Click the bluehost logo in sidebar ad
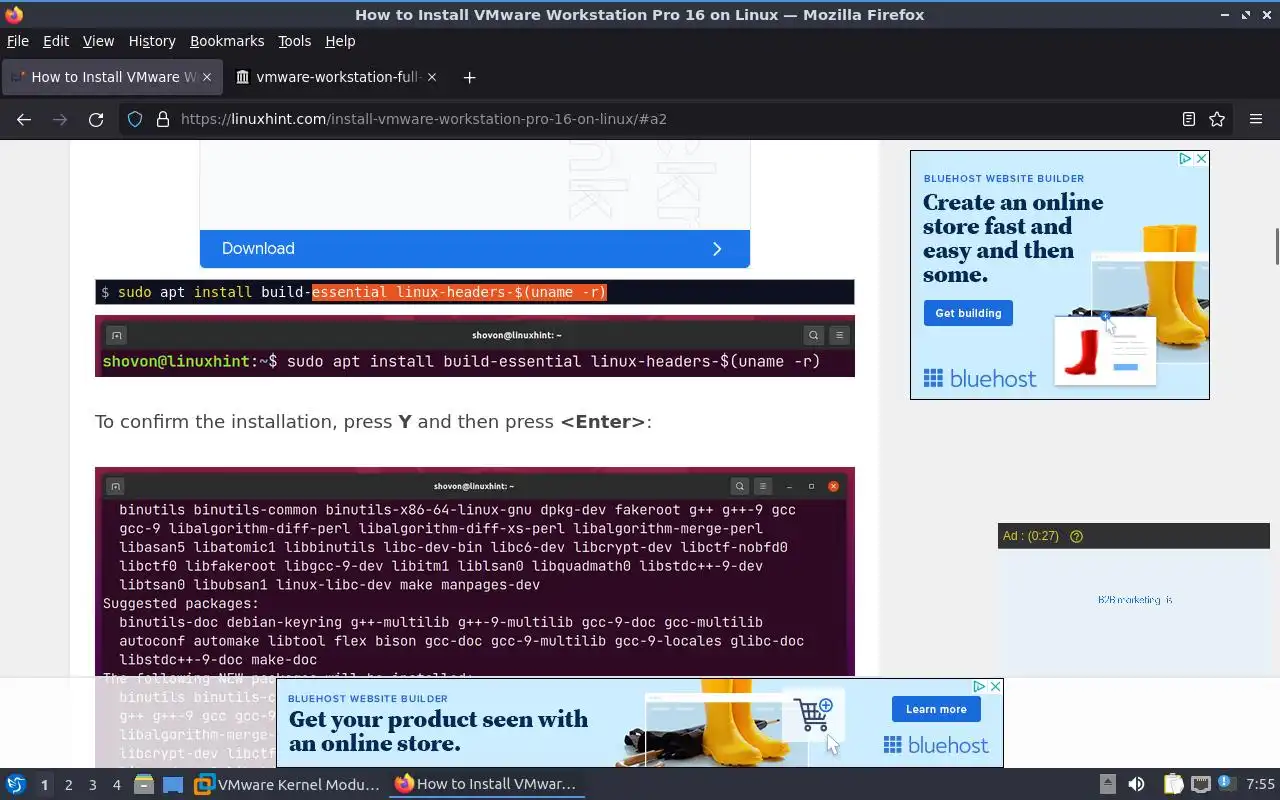This screenshot has width=1280, height=800. coord(980,378)
